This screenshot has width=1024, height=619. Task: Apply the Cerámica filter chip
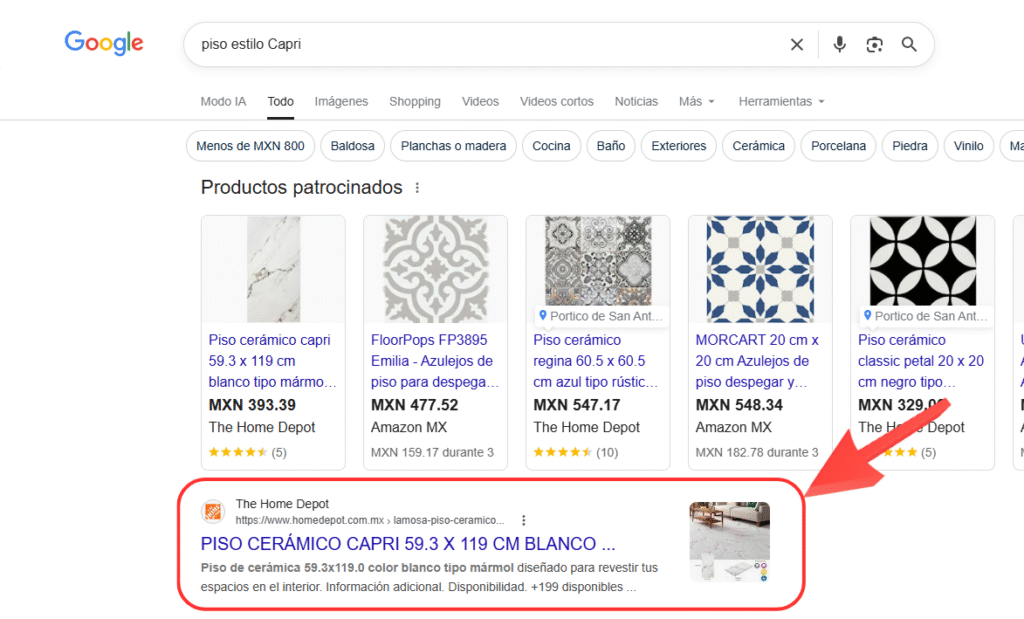point(758,146)
